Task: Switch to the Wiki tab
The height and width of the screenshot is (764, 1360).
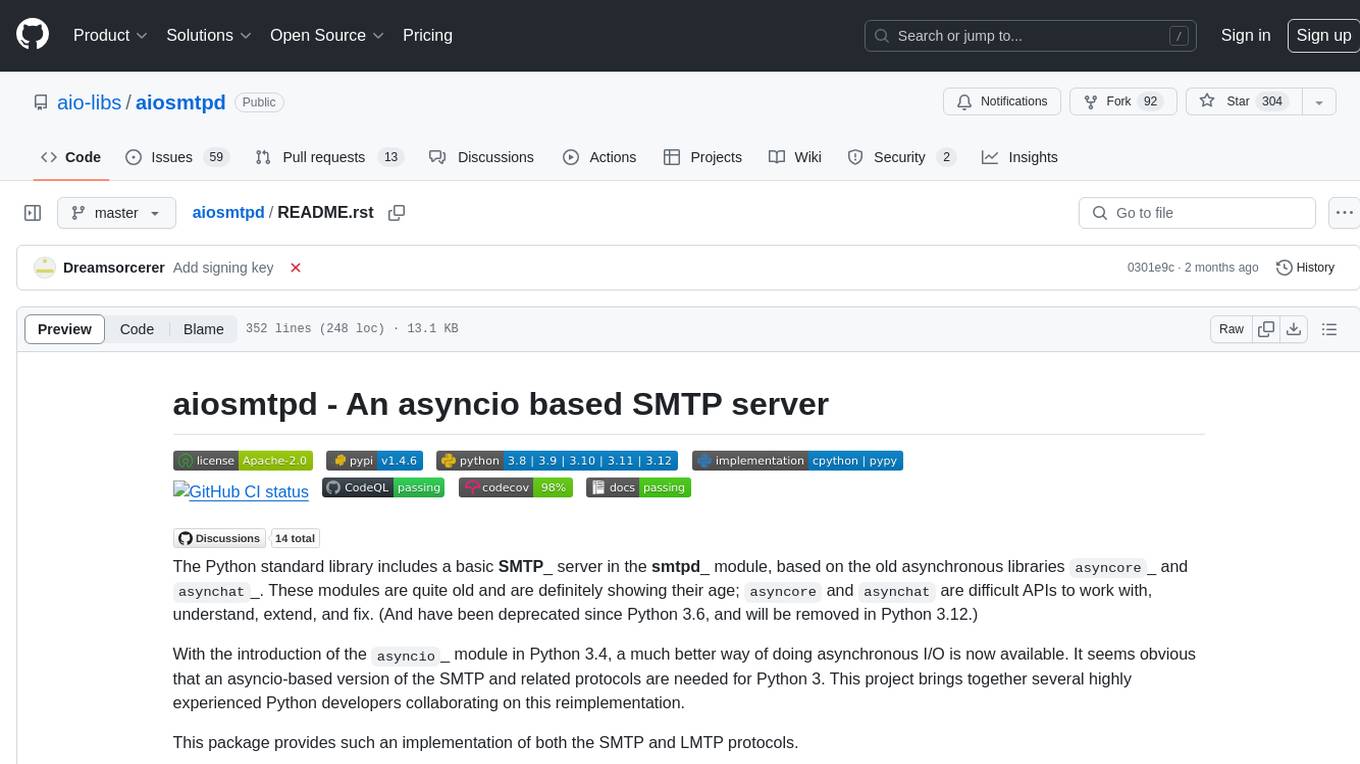Action: point(795,157)
